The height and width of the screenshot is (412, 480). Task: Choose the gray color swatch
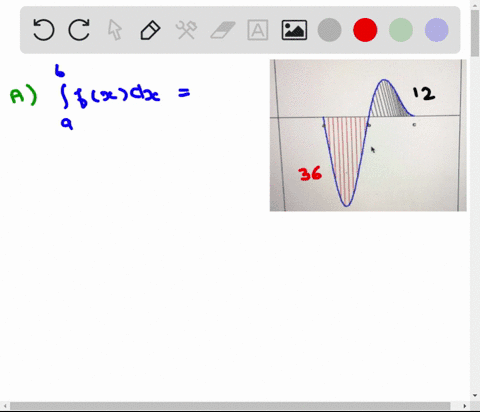[329, 30]
